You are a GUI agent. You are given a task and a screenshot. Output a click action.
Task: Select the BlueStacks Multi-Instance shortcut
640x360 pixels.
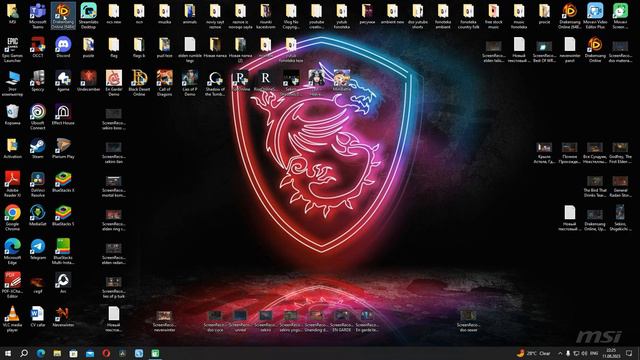(x=63, y=251)
